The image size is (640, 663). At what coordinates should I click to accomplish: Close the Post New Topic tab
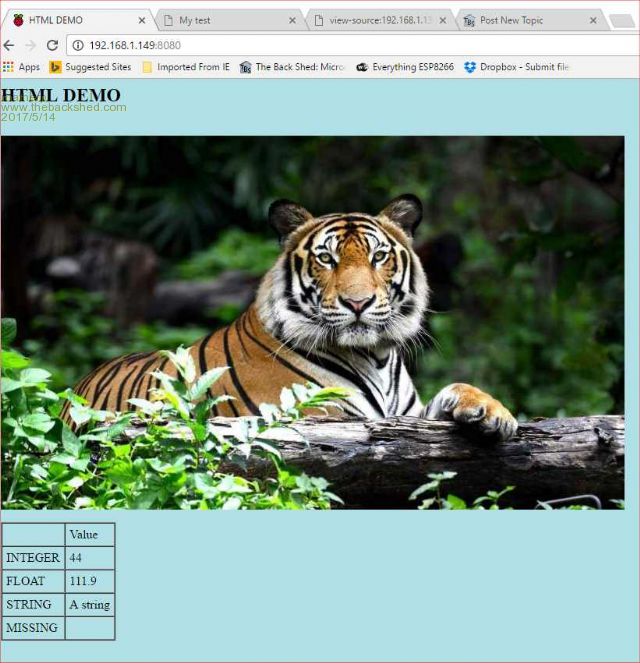[593, 20]
